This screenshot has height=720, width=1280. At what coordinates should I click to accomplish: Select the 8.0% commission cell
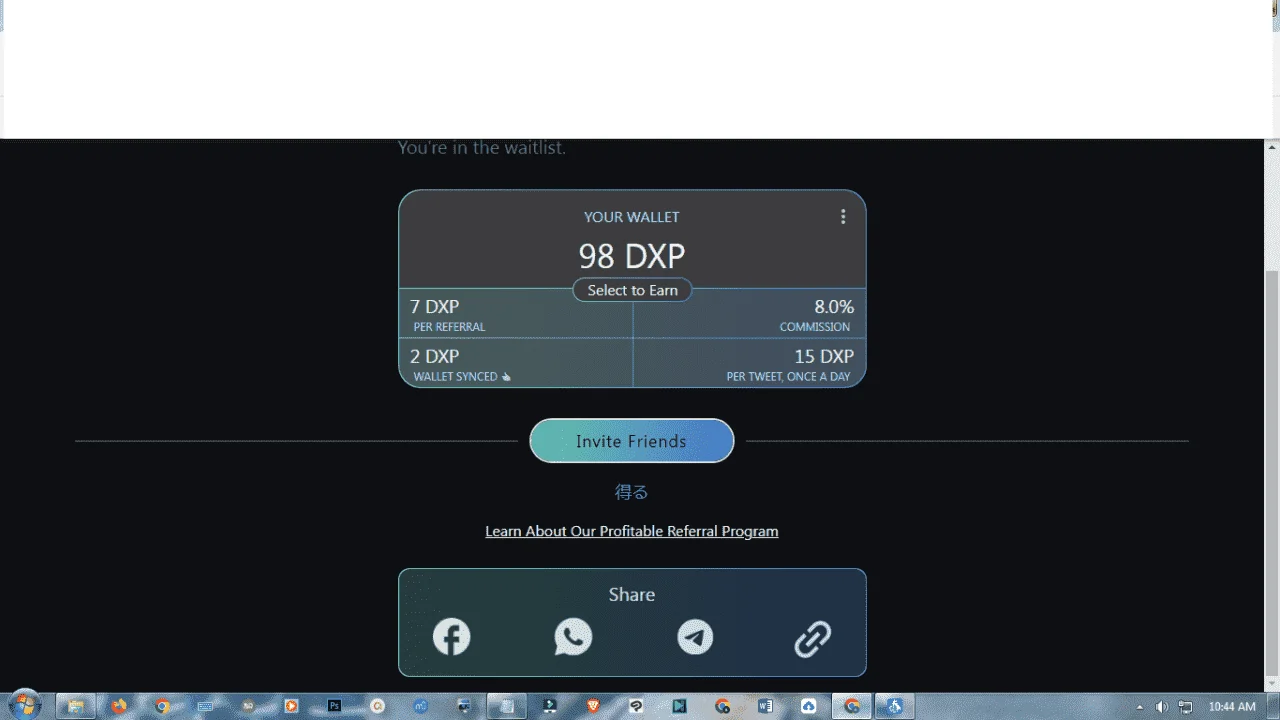pyautogui.click(x=749, y=314)
